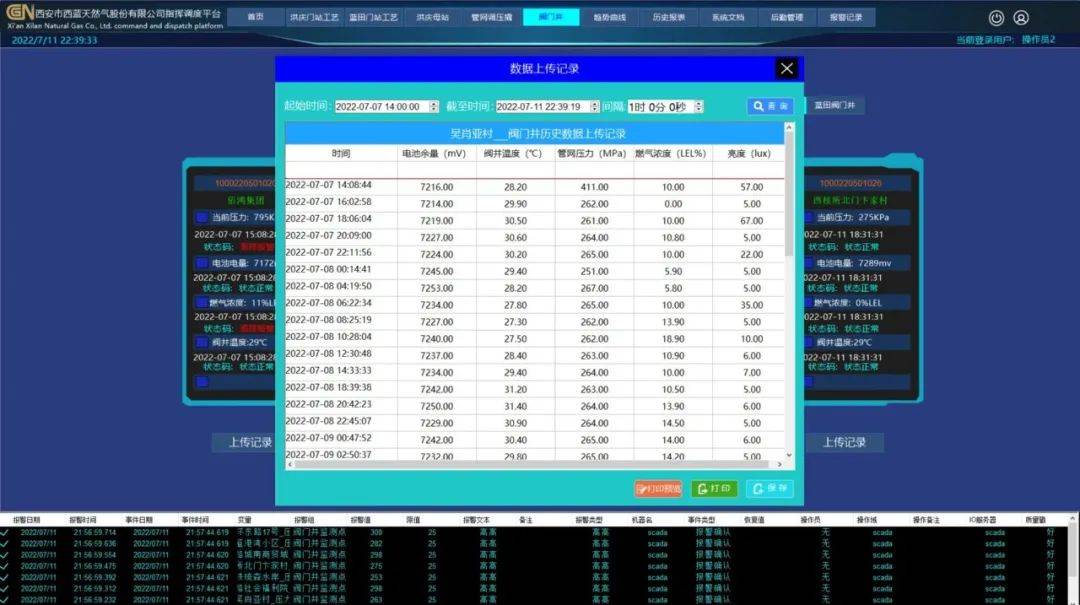Open the 洪庆门站工艺 tab

coord(314,17)
